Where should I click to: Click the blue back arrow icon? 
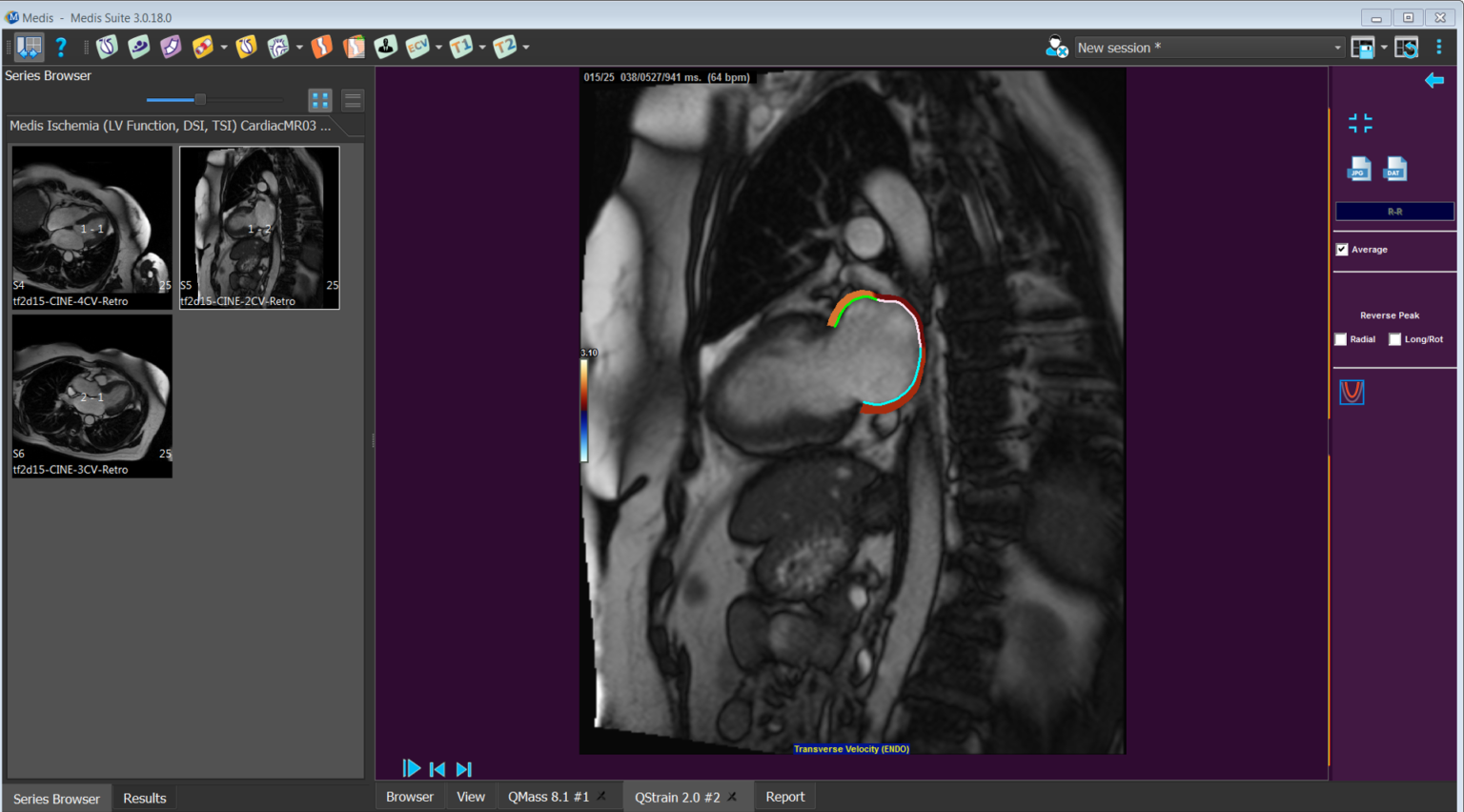coord(1433,81)
